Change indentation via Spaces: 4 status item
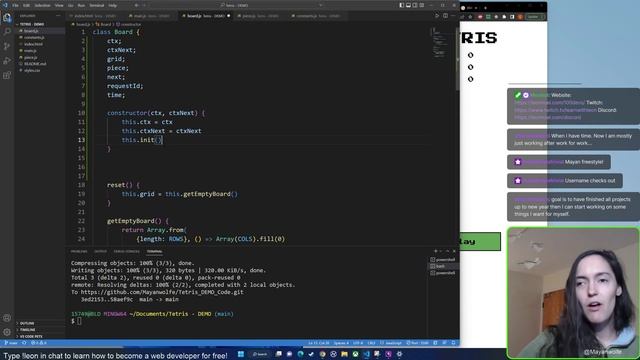The width and height of the screenshot is (640, 360). point(341,343)
